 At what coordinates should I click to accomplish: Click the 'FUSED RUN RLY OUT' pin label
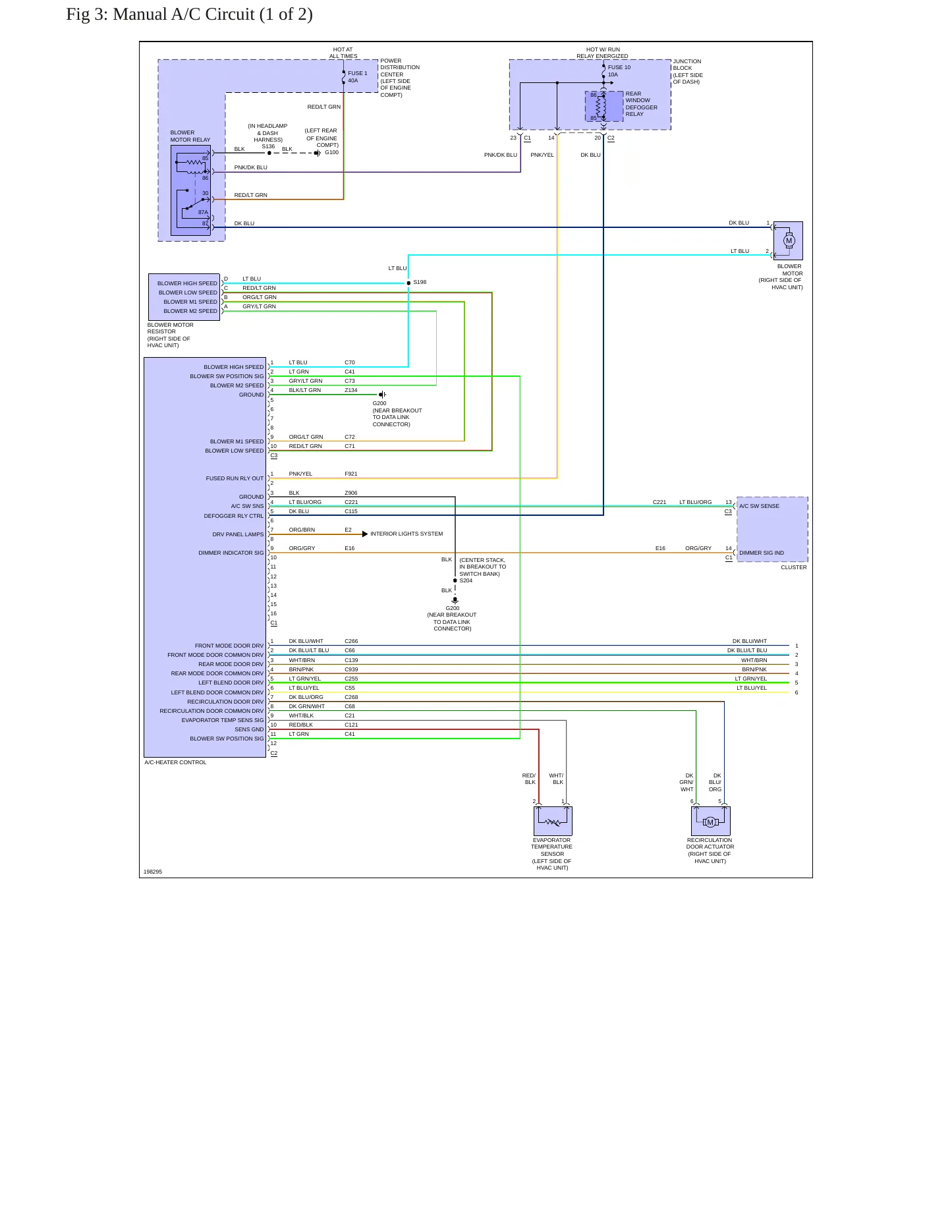click(234, 478)
